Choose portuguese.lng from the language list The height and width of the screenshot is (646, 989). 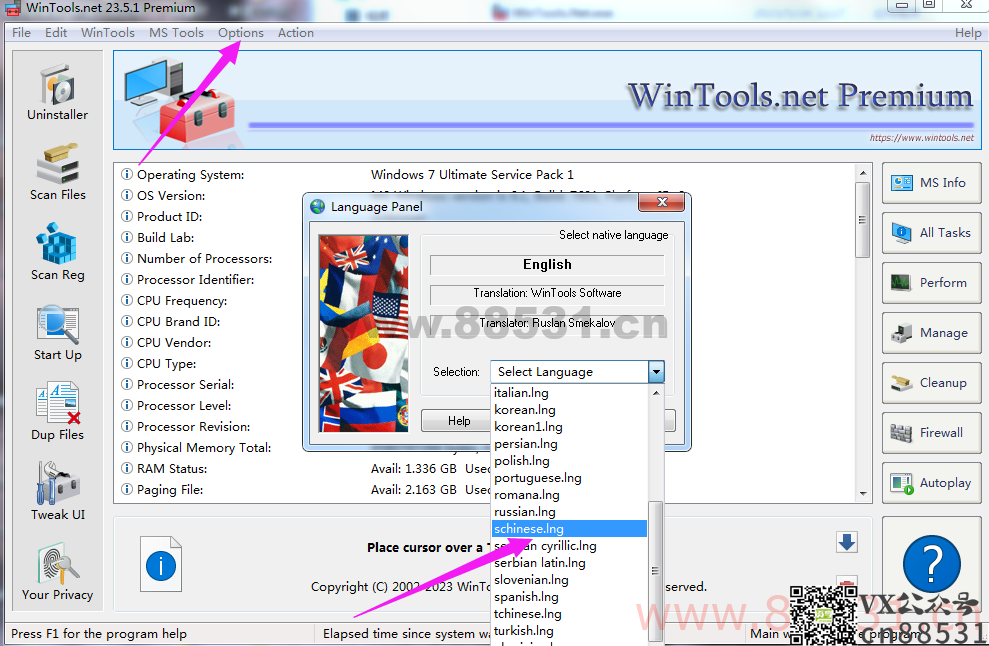pyautogui.click(x=570, y=478)
